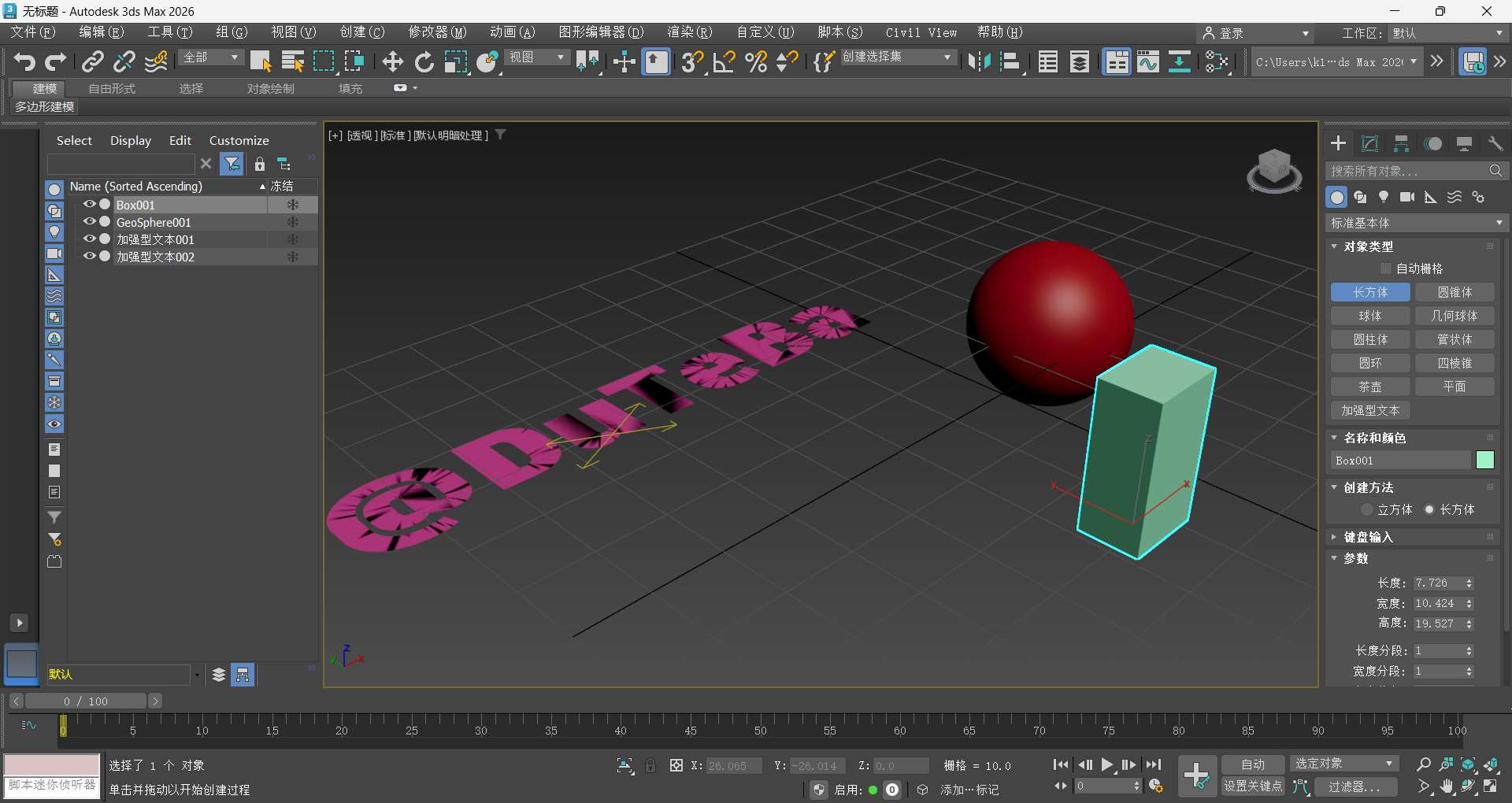
Task: Collapse the 对象类型 rollout
Action: click(x=1368, y=246)
